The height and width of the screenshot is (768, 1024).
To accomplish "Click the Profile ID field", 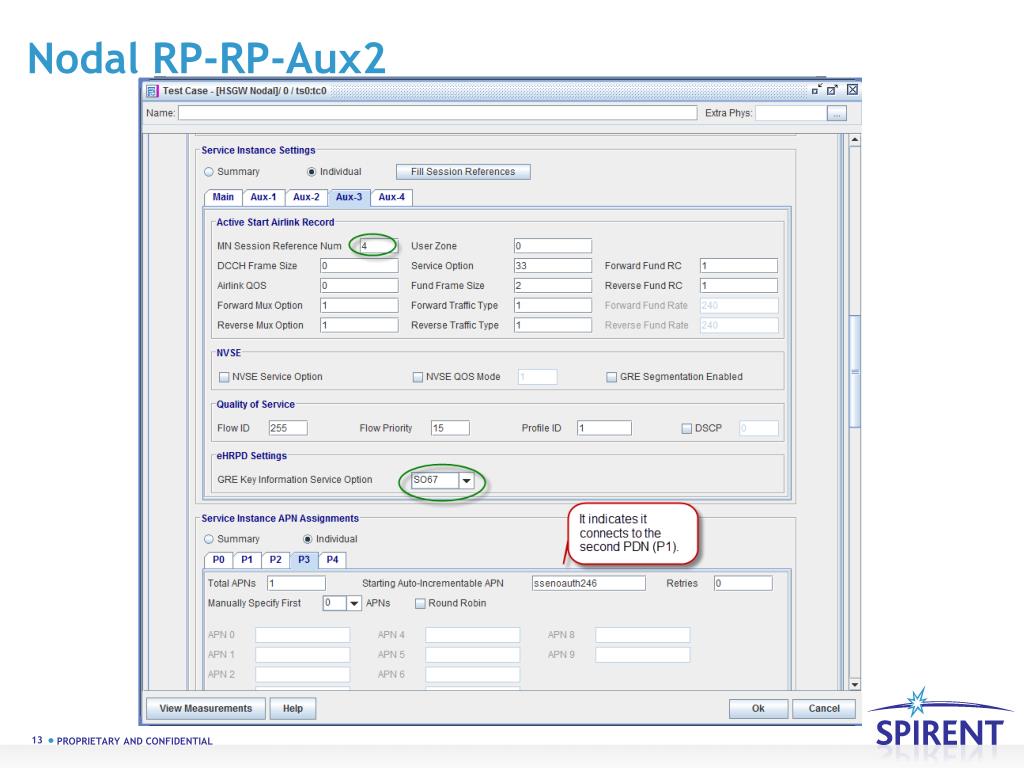I will [x=604, y=428].
